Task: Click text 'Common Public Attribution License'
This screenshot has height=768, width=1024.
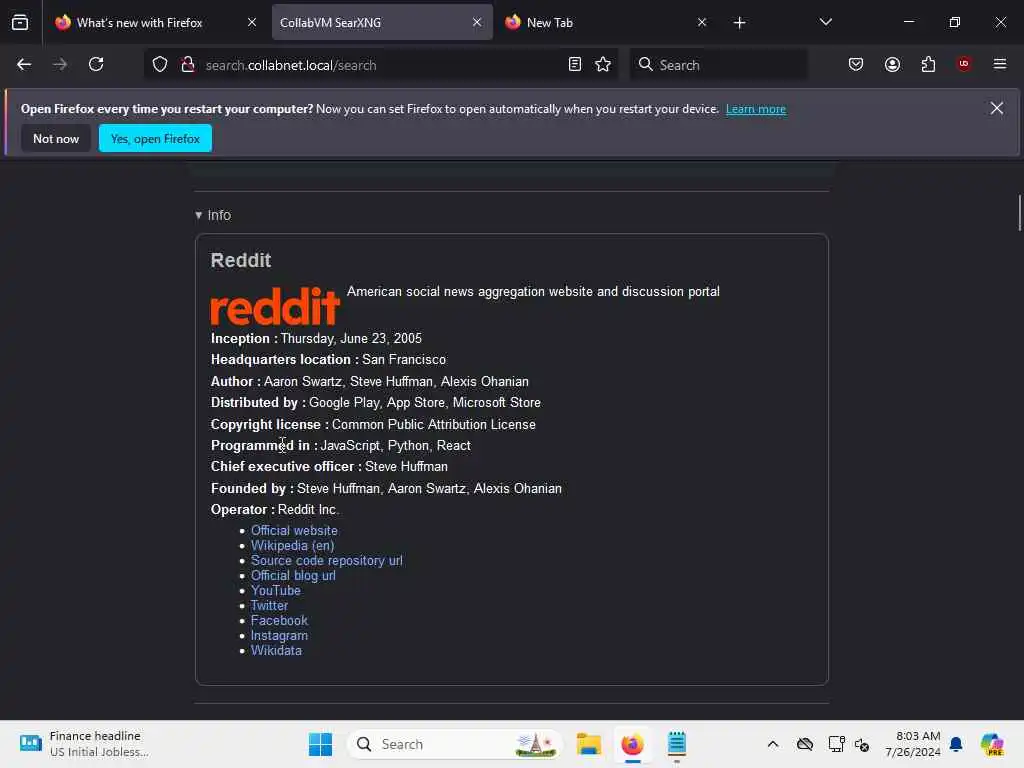Action: (x=434, y=424)
